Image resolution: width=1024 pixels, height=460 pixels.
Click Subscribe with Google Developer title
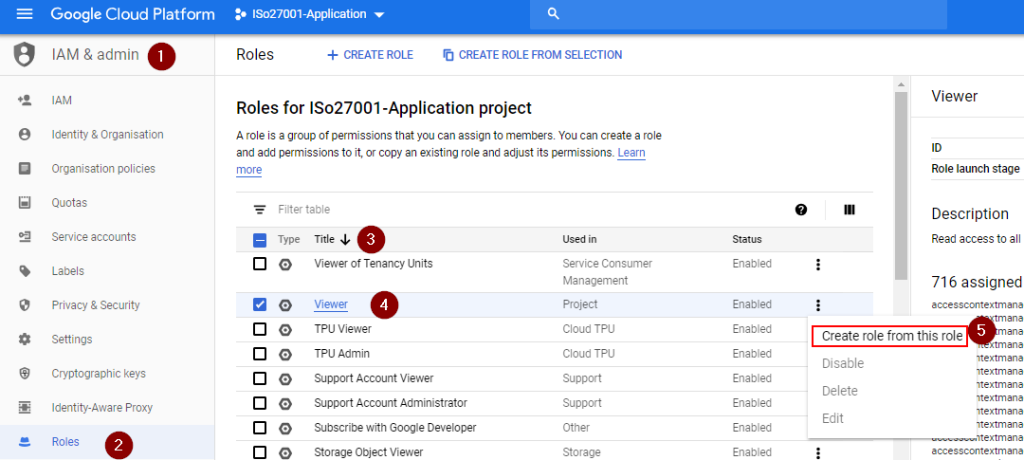395,428
